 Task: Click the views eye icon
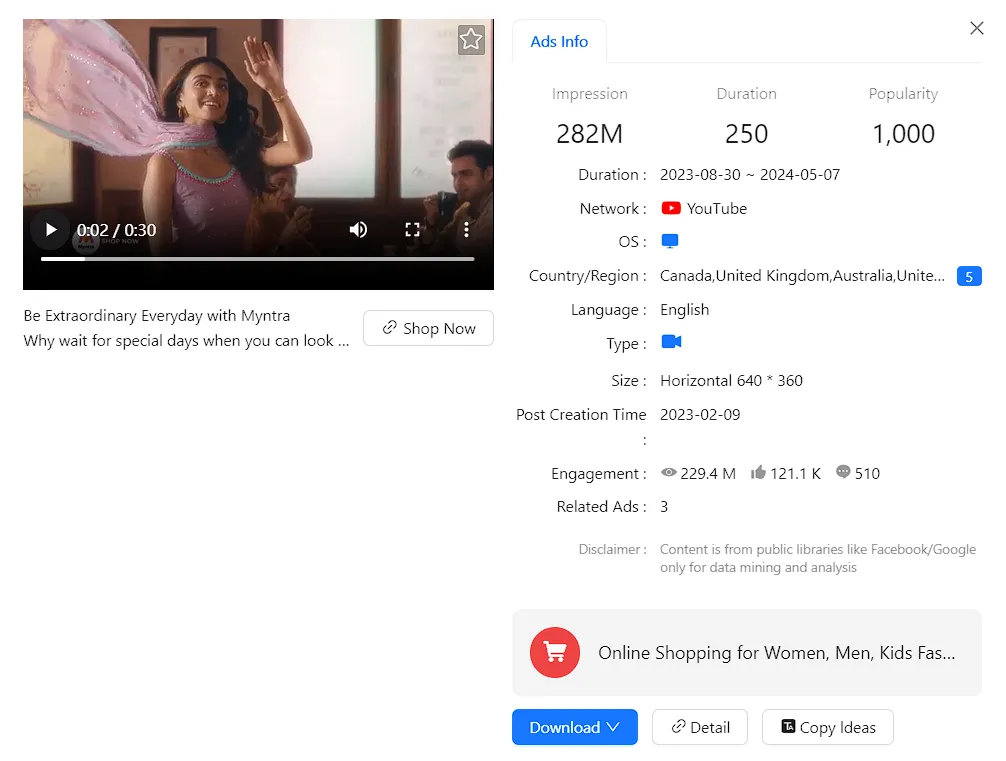click(669, 473)
